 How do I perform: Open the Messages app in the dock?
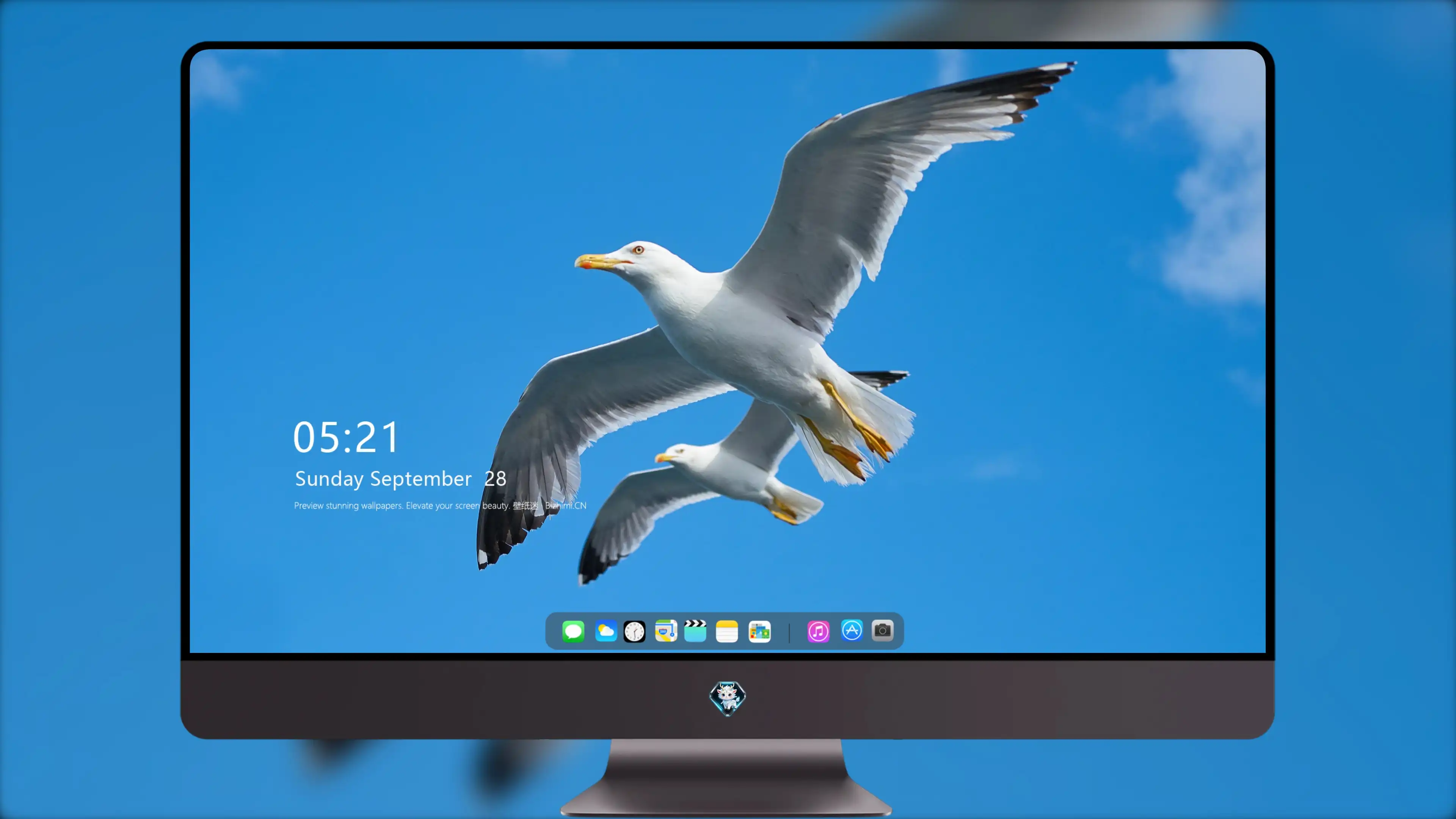click(x=573, y=631)
